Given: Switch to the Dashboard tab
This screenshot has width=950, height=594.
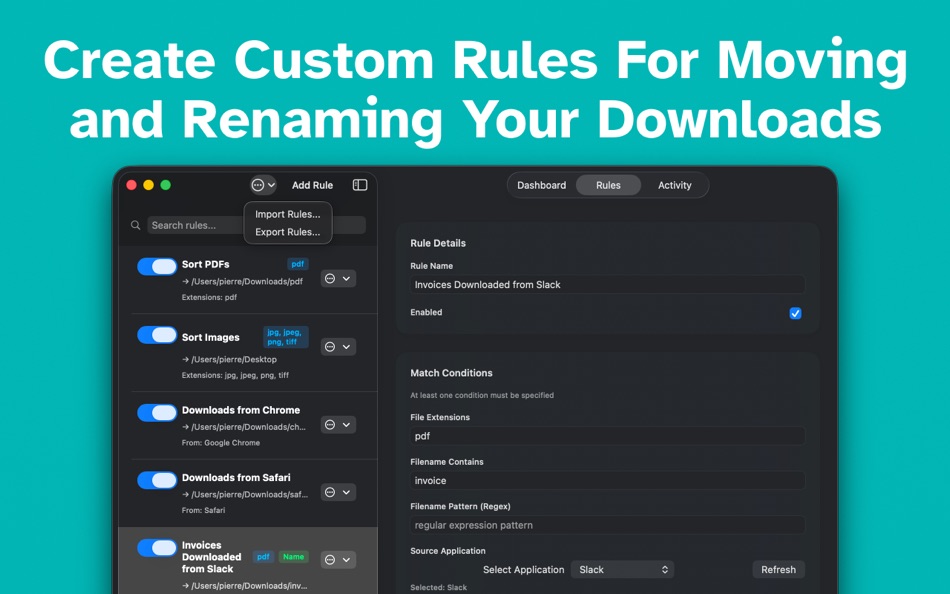Looking at the screenshot, I should [541, 185].
